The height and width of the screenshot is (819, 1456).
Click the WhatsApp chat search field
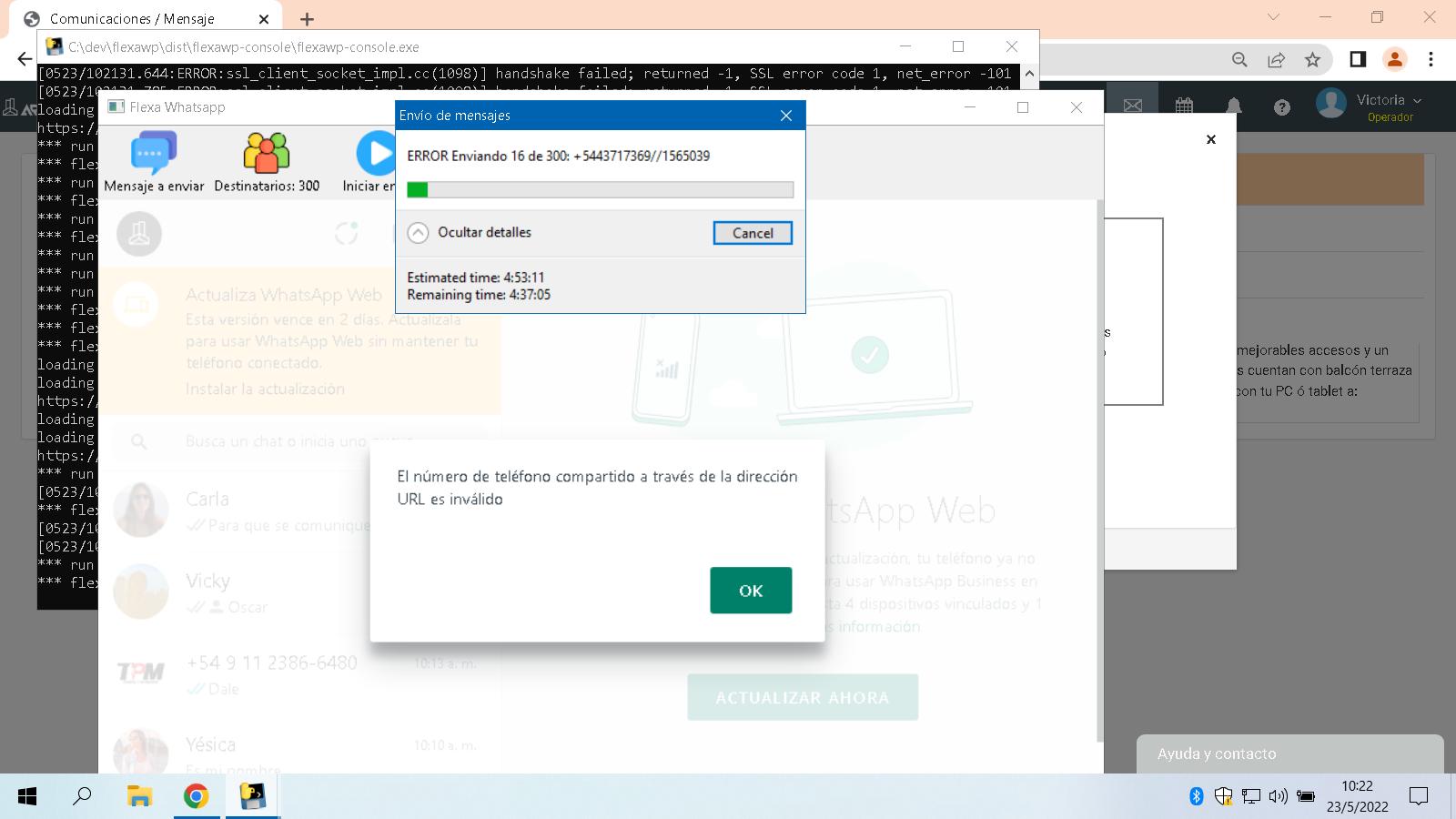coord(300,441)
